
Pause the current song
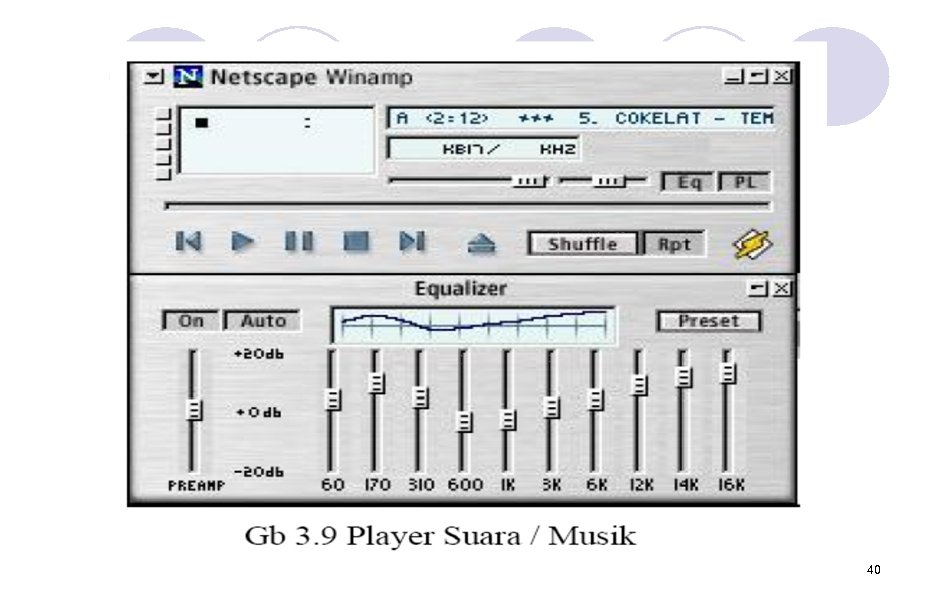[299, 242]
